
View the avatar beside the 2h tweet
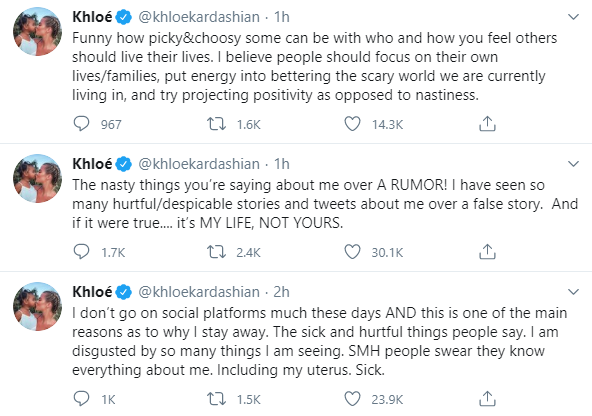pos(37,306)
